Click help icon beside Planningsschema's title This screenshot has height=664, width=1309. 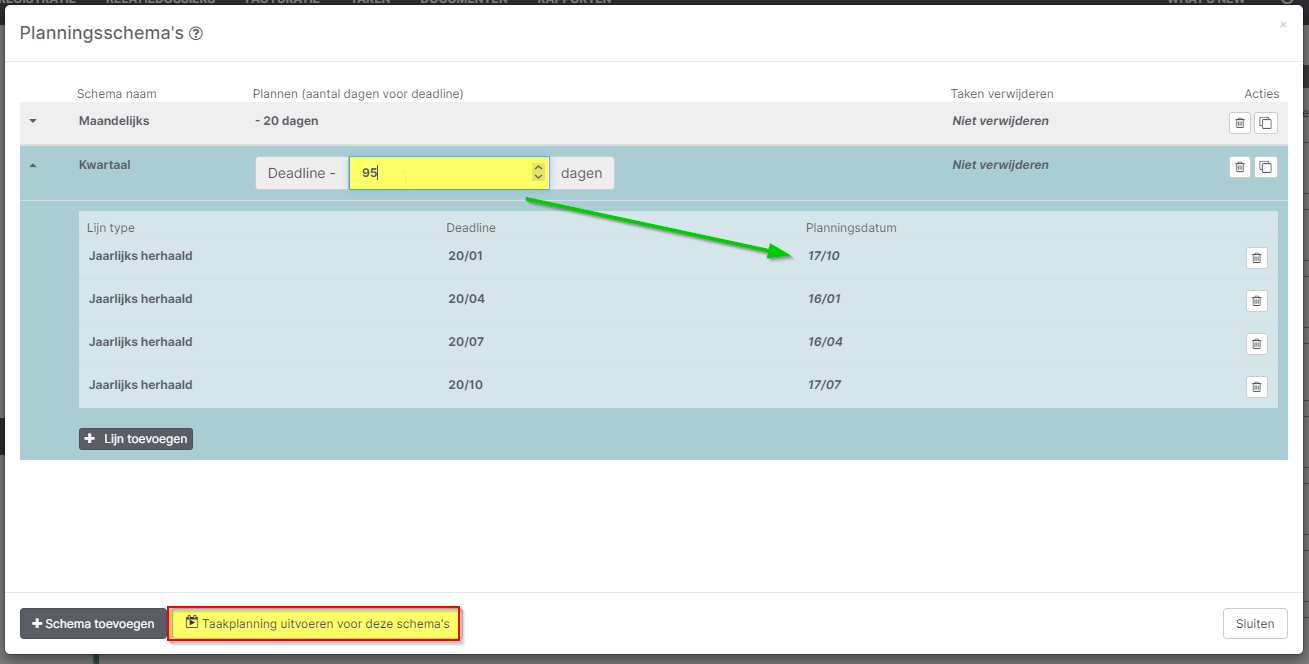(196, 34)
